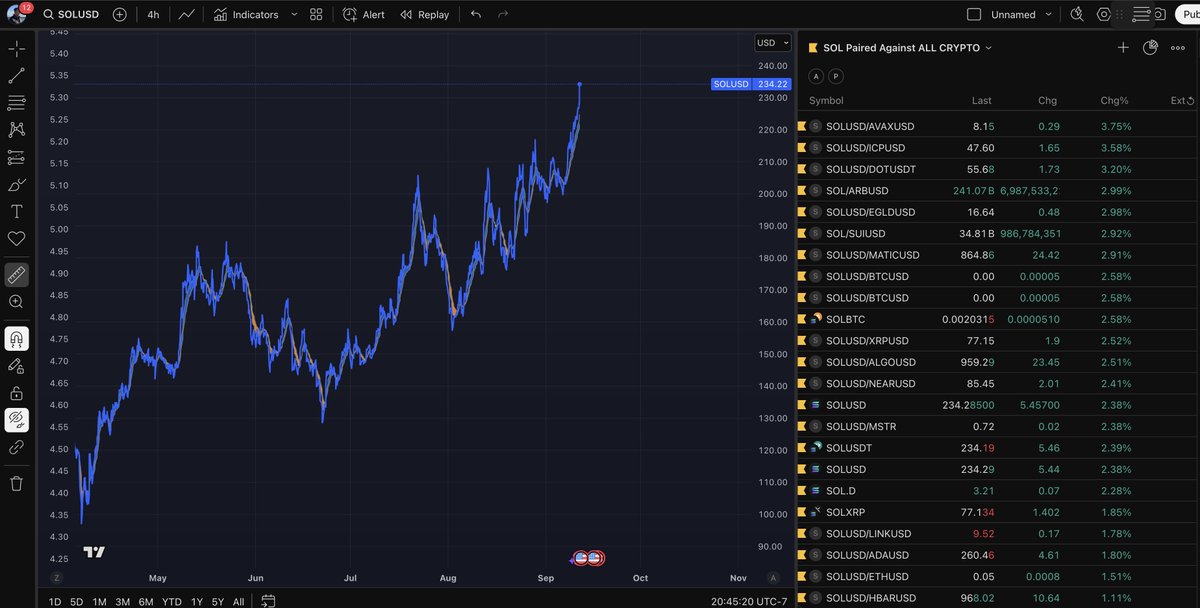Sort watchlist by Last column header
The image size is (1200, 608).
coord(982,101)
